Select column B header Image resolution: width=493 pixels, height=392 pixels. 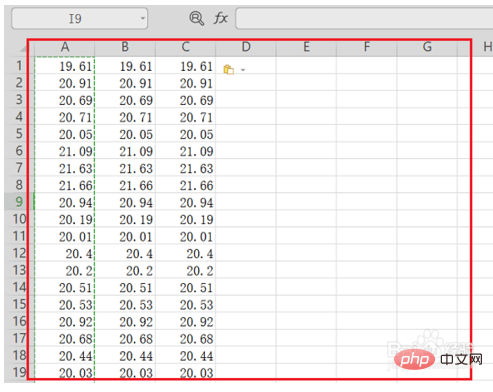(x=125, y=47)
